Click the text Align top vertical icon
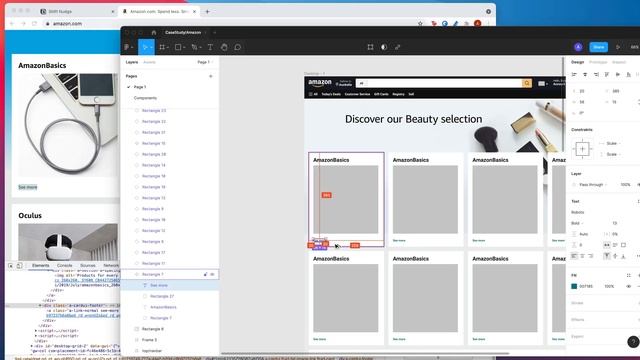Viewport: 640px width, 360px height. 607,256
